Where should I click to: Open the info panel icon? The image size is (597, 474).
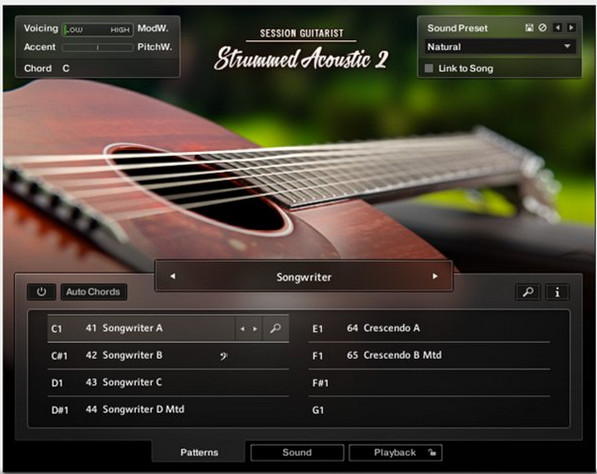557,292
